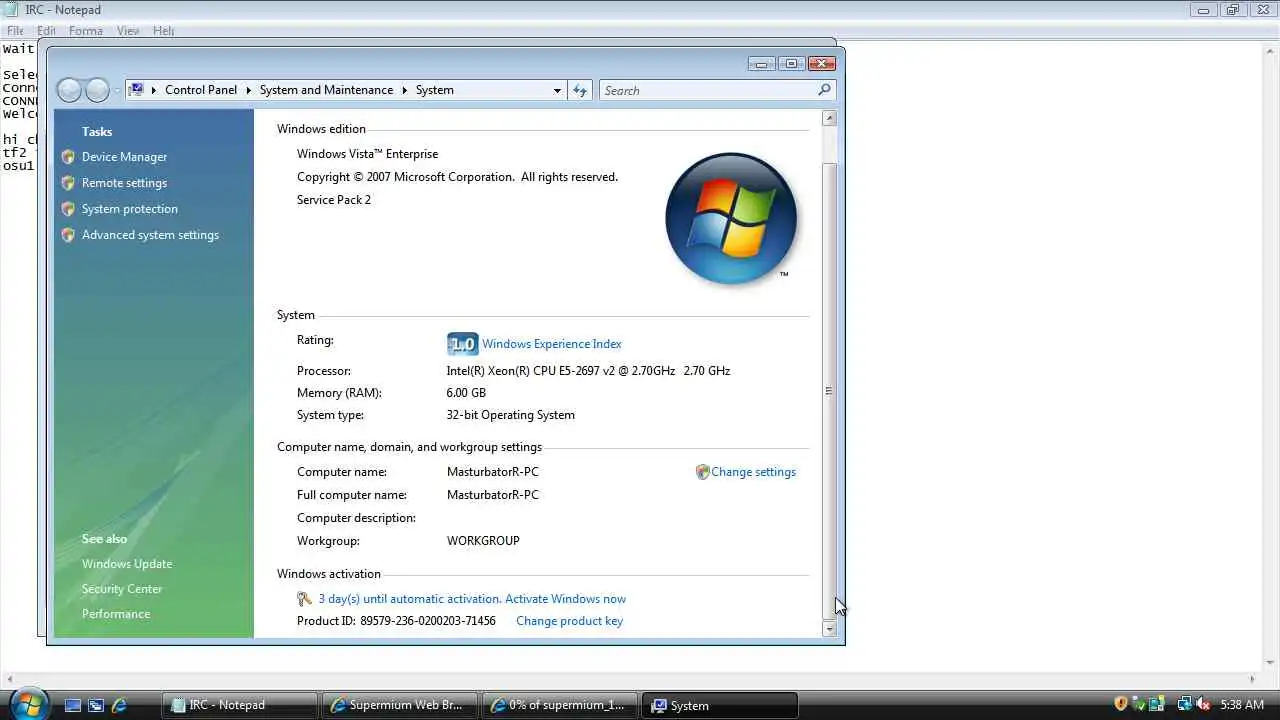This screenshot has width=1280, height=720.
Task: Click Switch between windows Quick Launch icon
Action: pyautogui.click(x=95, y=705)
